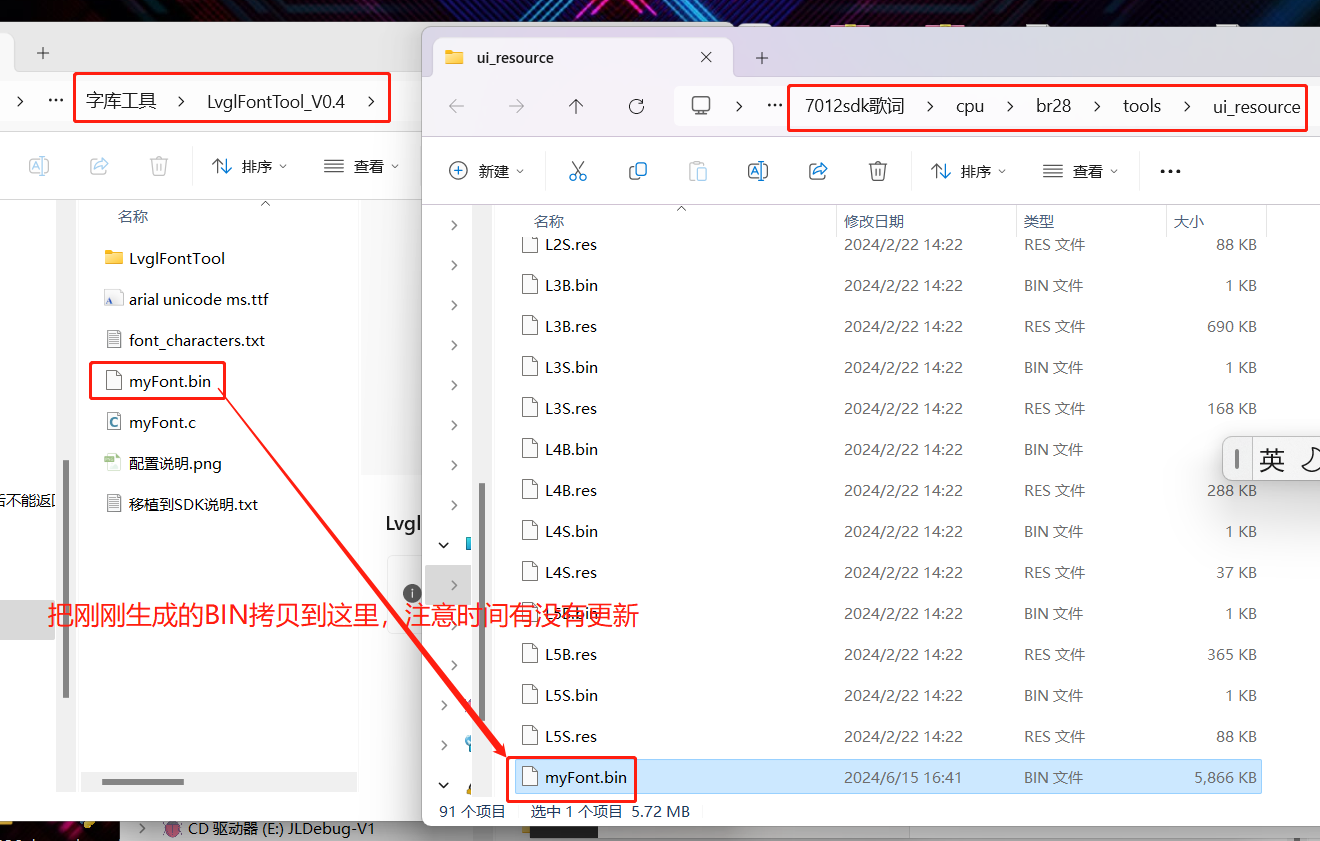1320x841 pixels.
Task: Open the 新建 dropdown in ui_resource window
Action: point(487,171)
